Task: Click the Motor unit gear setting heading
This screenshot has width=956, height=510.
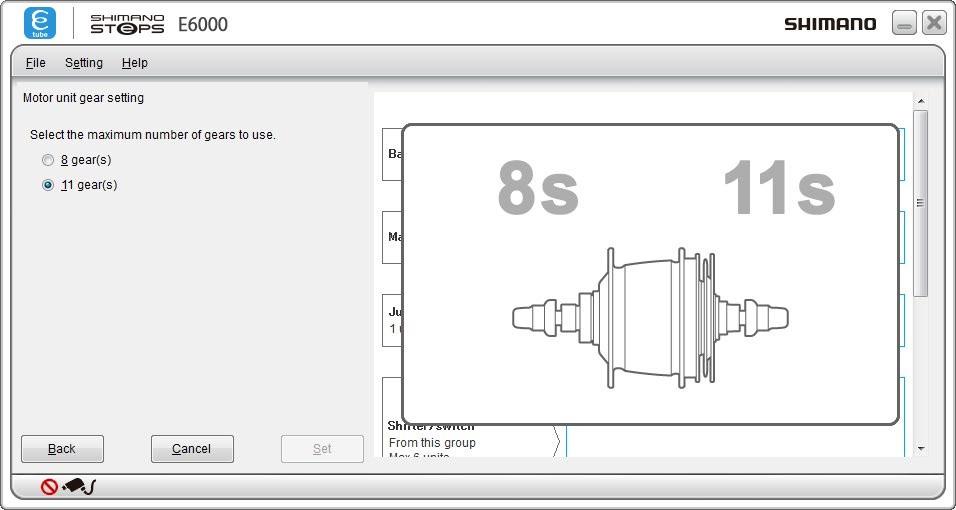Action: click(84, 98)
